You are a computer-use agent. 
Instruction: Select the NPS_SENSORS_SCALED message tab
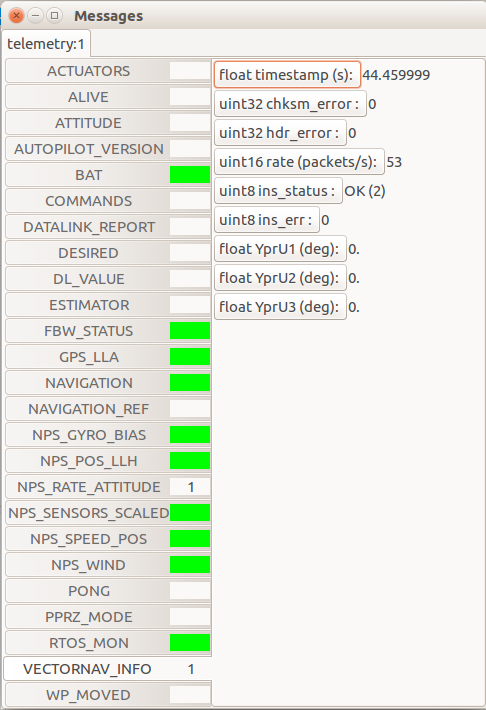[x=108, y=513]
